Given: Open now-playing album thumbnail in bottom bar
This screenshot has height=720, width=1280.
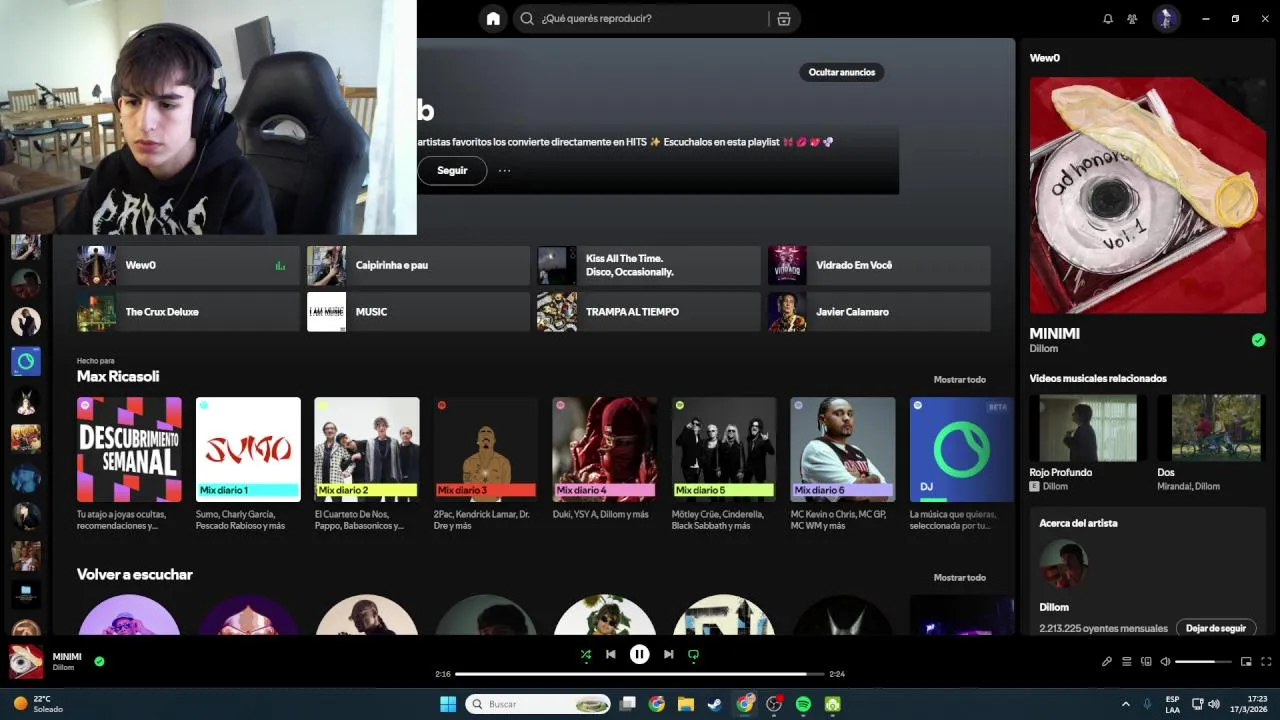Looking at the screenshot, I should (26, 661).
